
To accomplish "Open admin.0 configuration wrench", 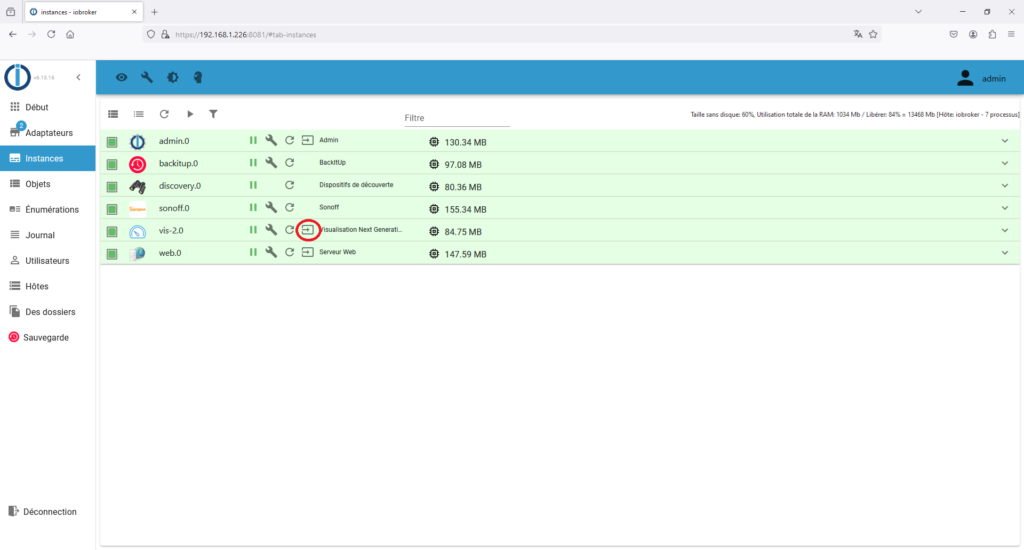I will pyautogui.click(x=271, y=140).
